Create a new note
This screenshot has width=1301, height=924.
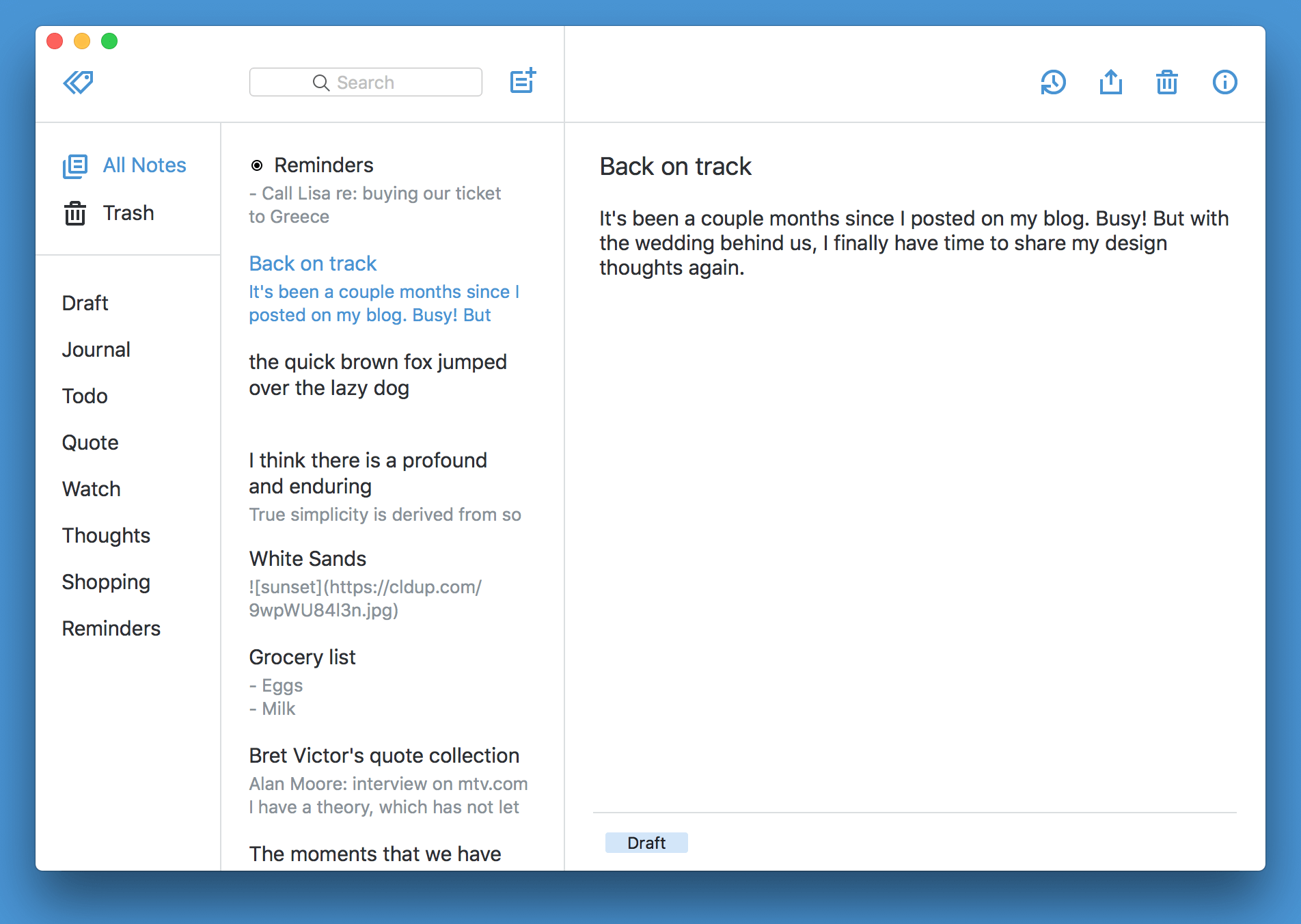523,81
